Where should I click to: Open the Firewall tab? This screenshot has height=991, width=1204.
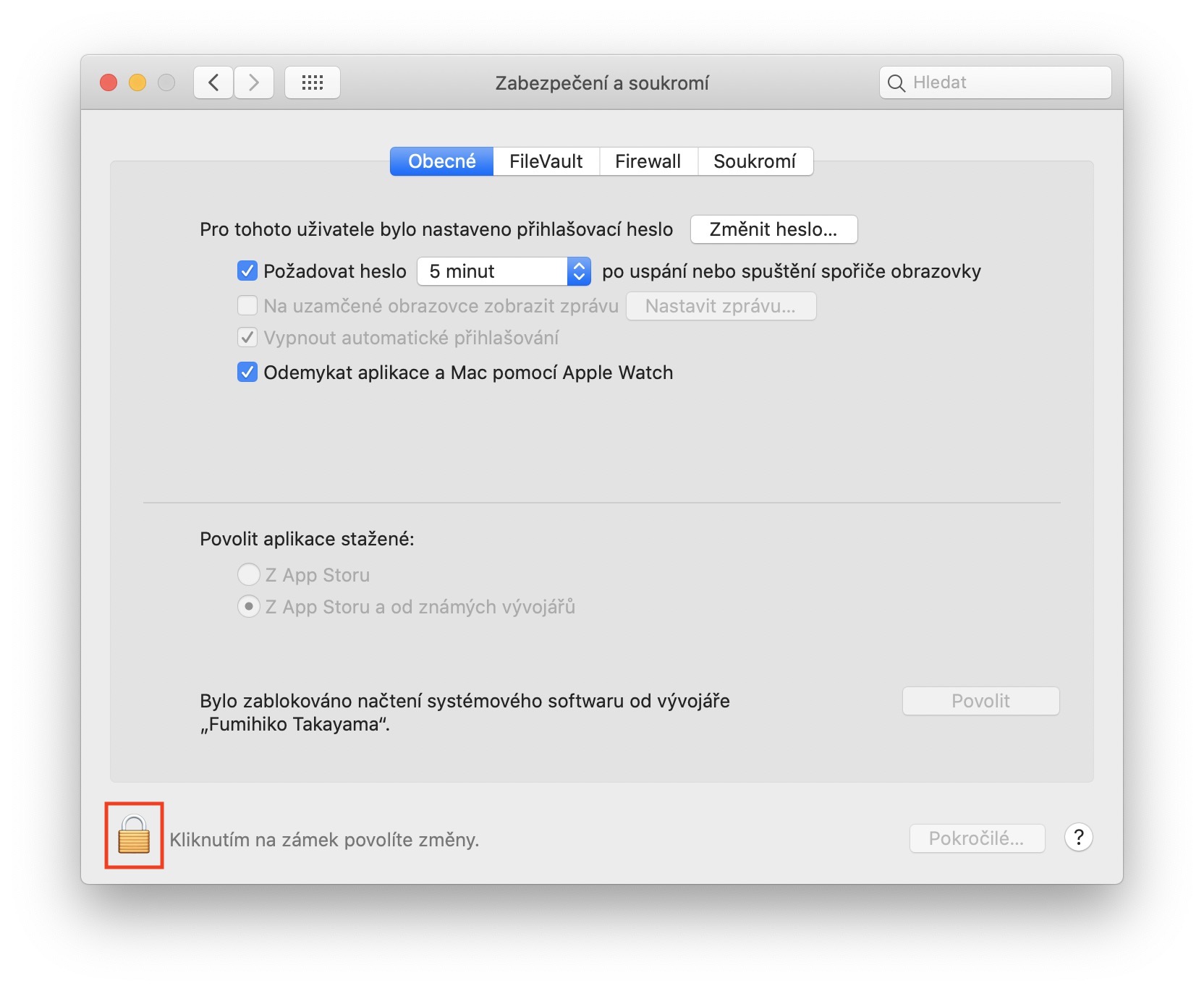[x=648, y=161]
